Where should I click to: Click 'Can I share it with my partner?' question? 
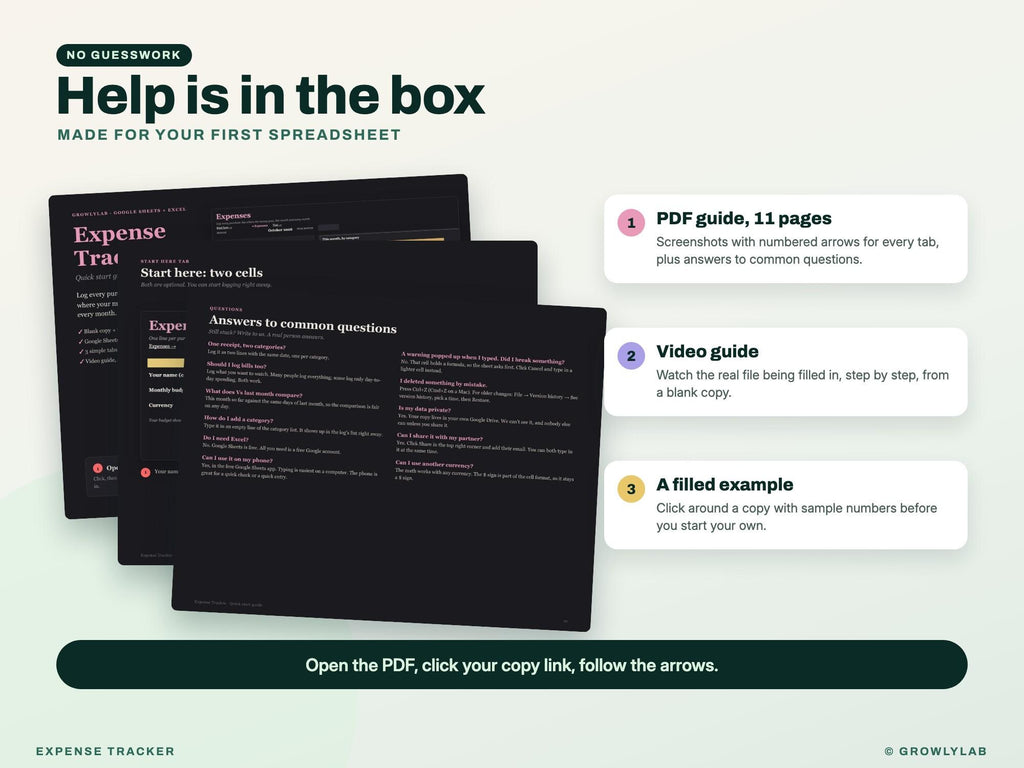[x=440, y=436]
